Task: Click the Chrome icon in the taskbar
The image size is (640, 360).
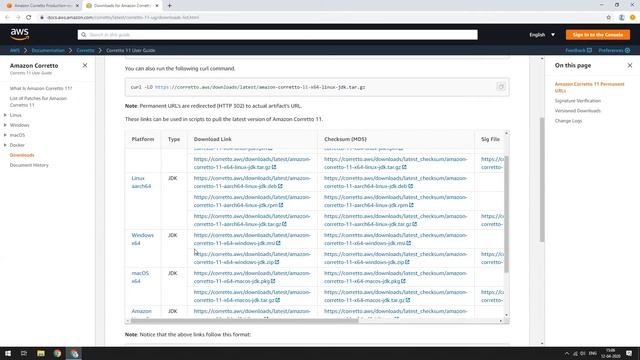Action: (57, 353)
